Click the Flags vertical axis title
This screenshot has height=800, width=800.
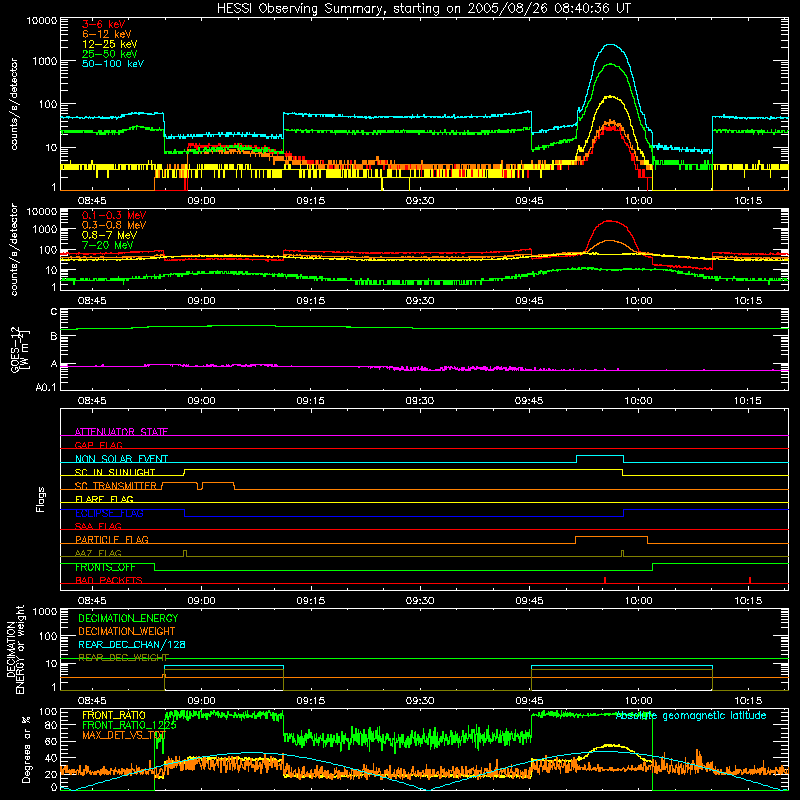click(41, 499)
